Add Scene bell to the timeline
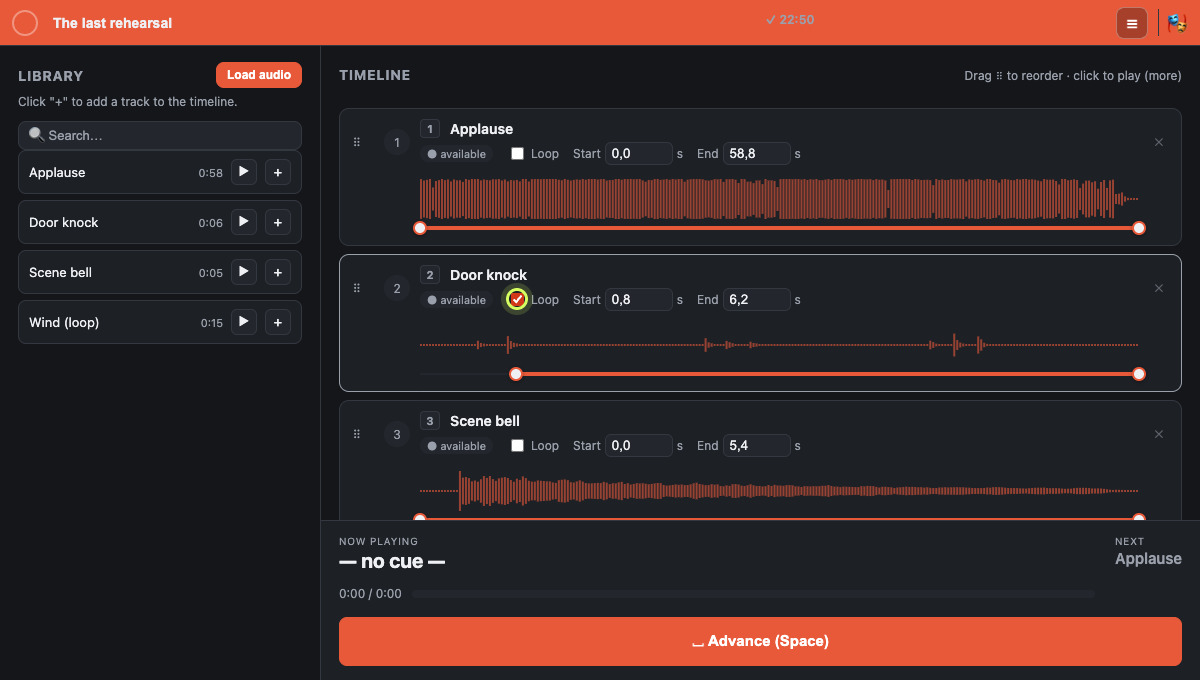This screenshot has width=1200, height=680. click(278, 272)
